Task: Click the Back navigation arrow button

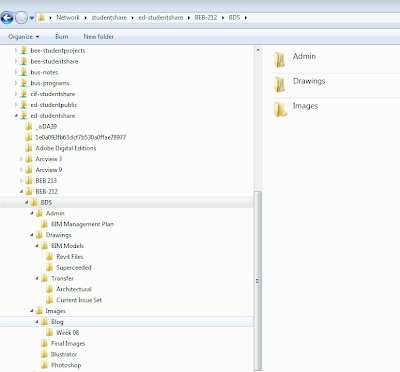Action: [7, 18]
